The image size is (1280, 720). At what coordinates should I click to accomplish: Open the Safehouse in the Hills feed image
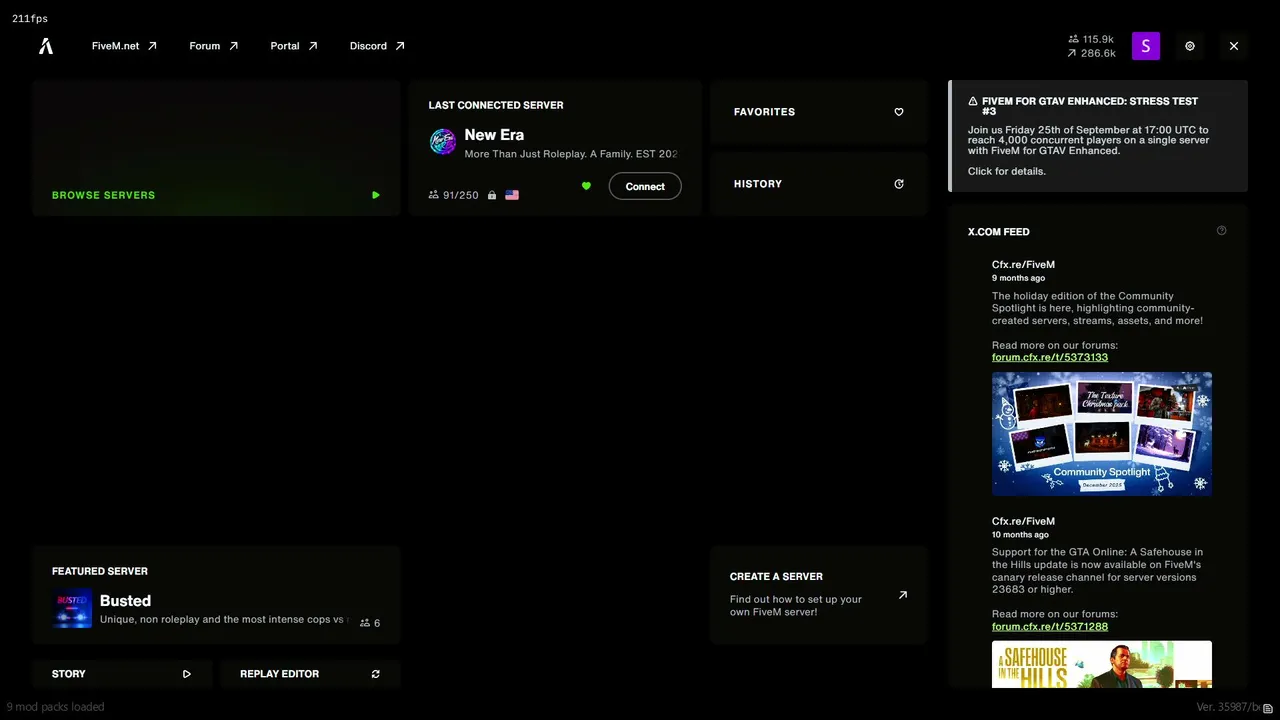[x=1102, y=664]
